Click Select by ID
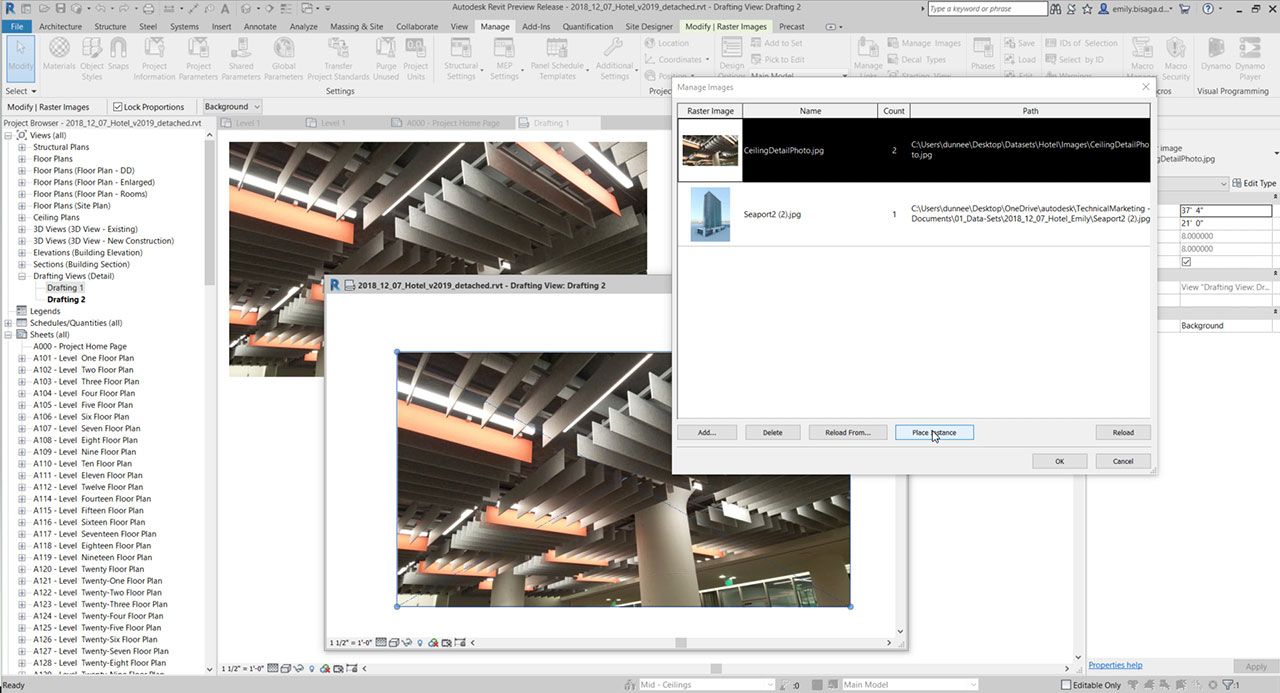 (1074, 59)
